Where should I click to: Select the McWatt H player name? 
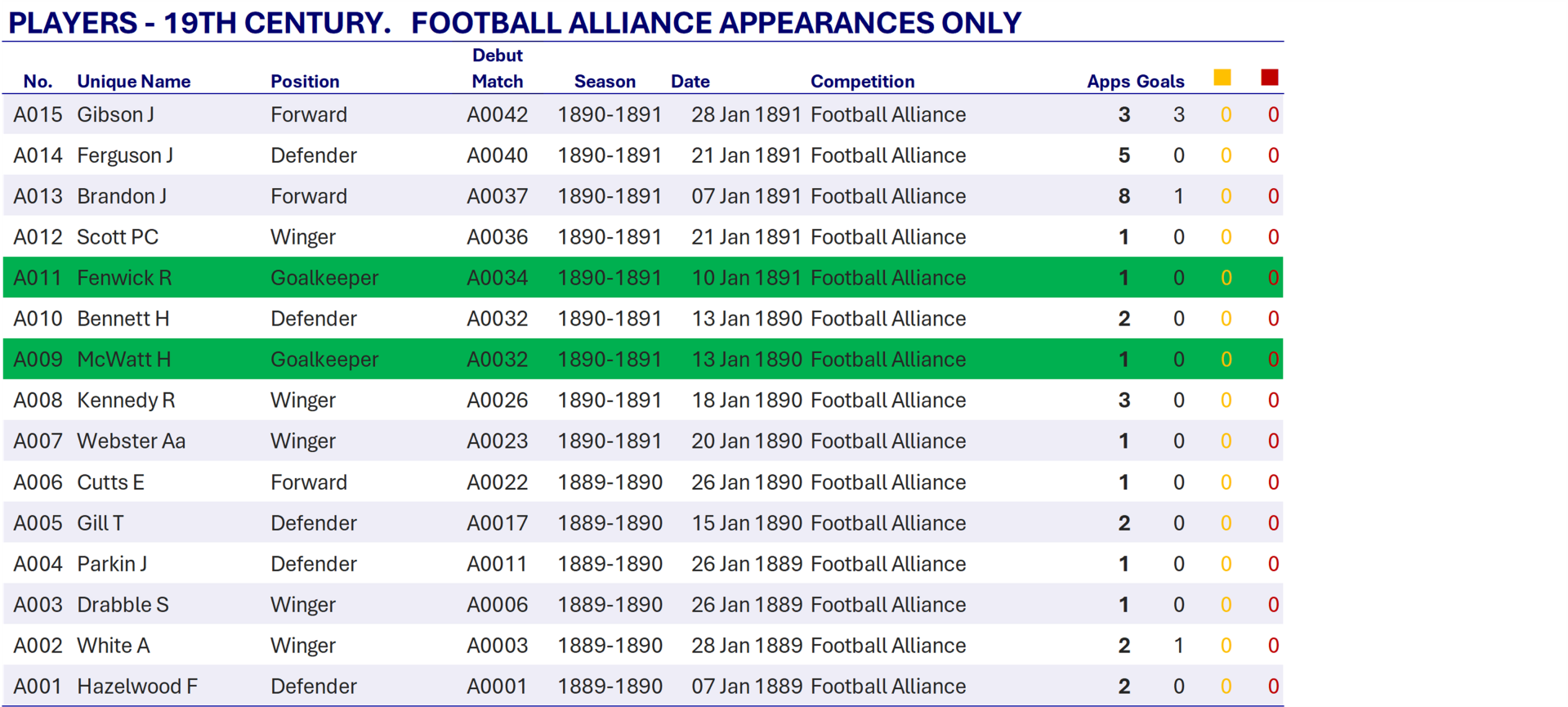(x=124, y=360)
